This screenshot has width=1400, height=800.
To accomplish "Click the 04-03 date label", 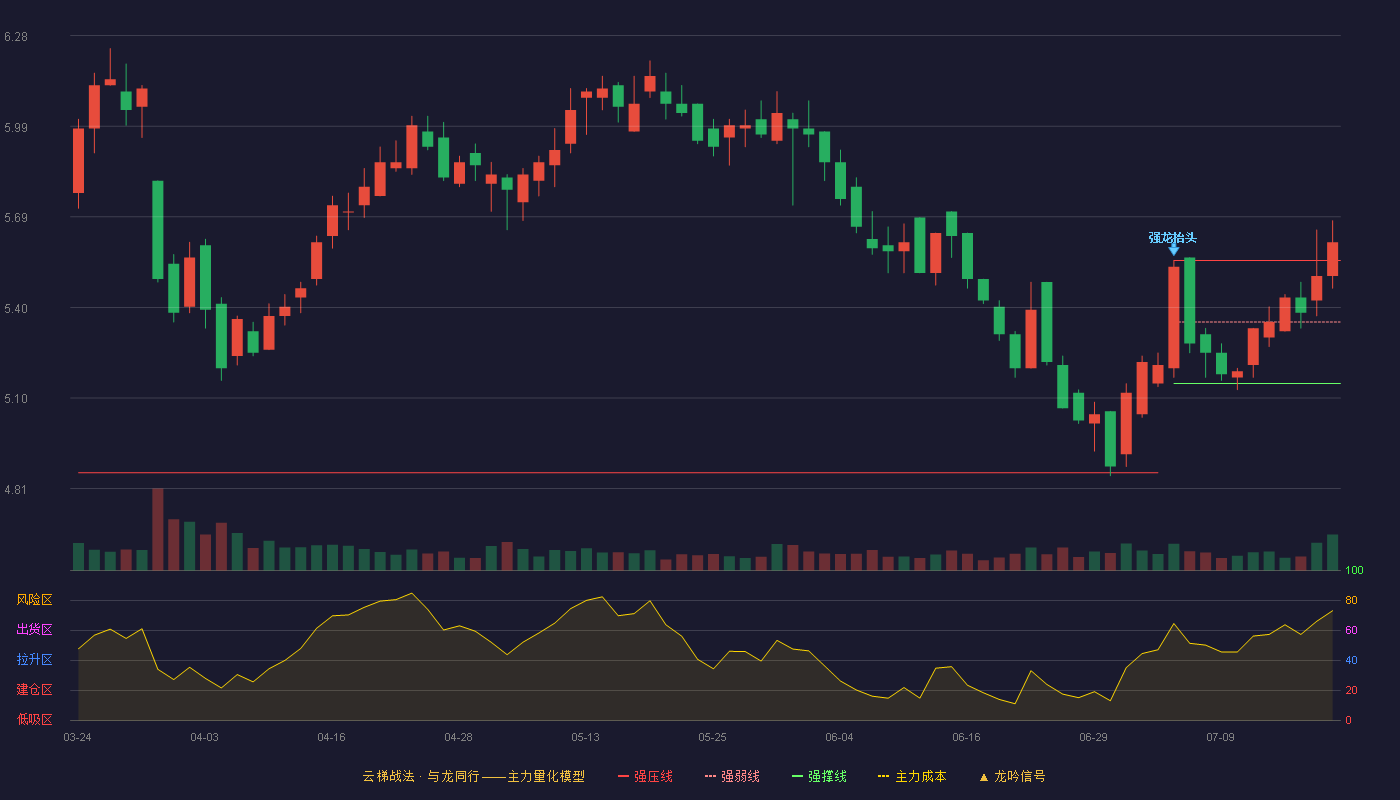I will 204,737.
